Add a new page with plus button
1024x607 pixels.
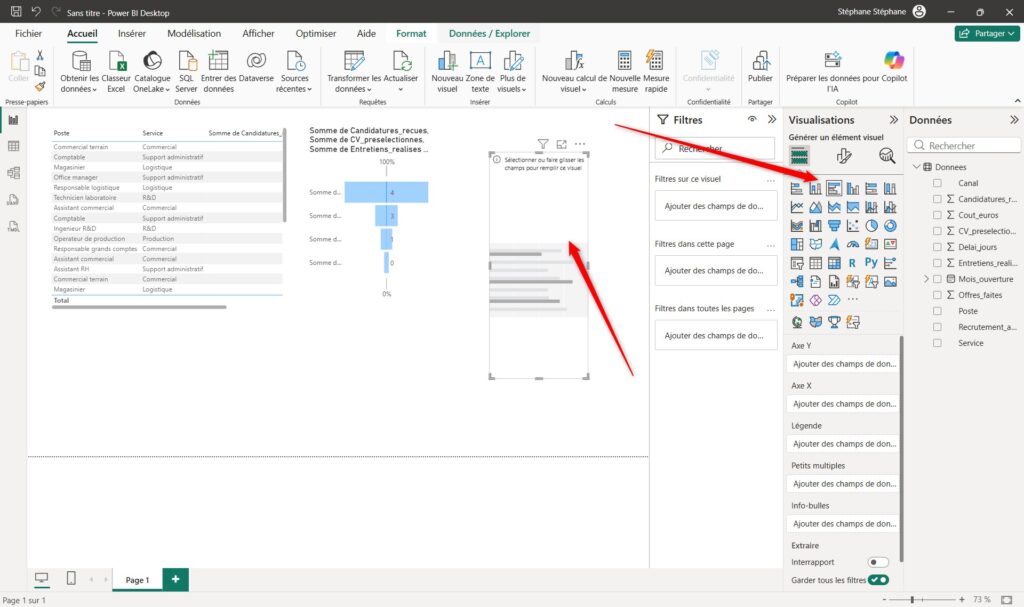coord(175,579)
